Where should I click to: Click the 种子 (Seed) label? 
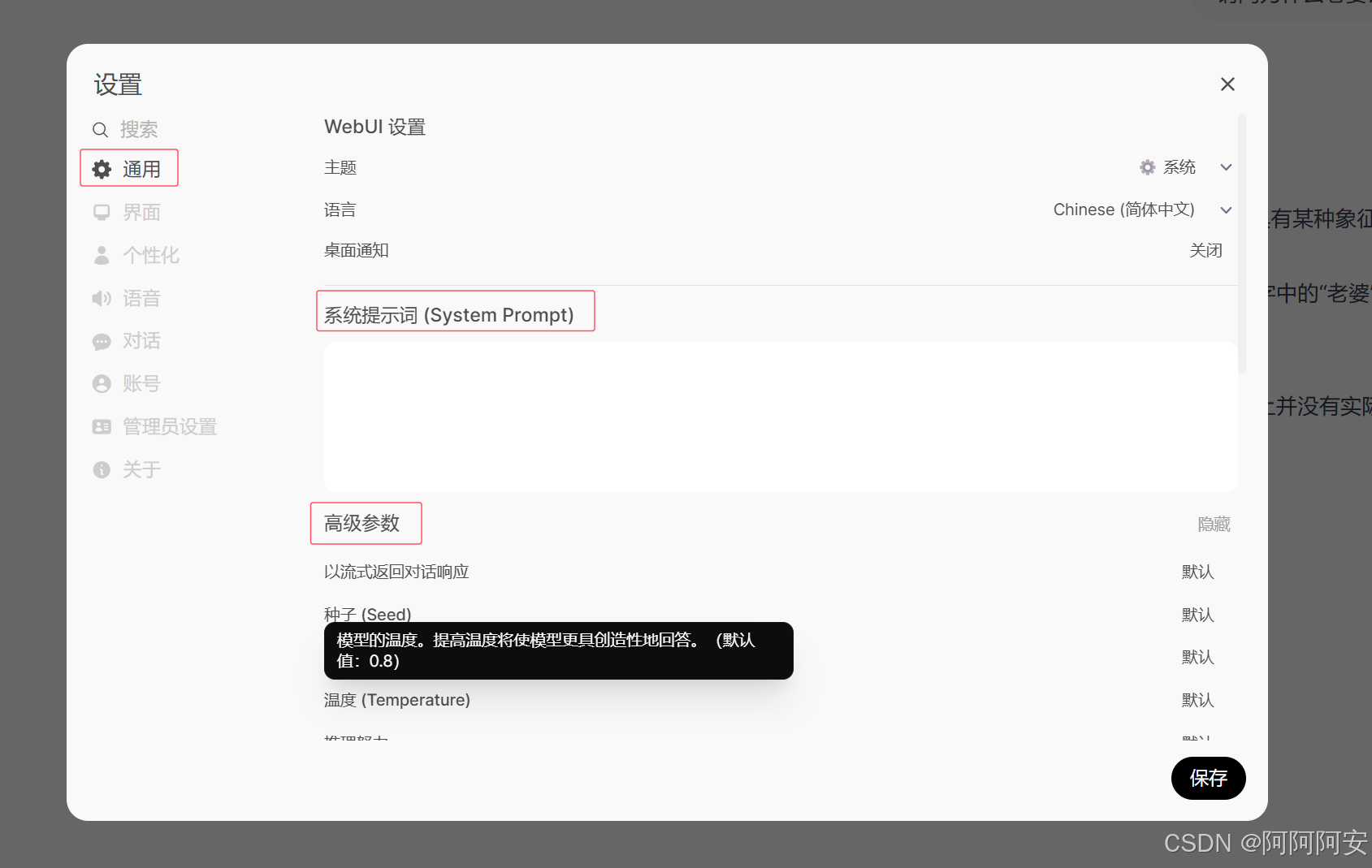367,615
